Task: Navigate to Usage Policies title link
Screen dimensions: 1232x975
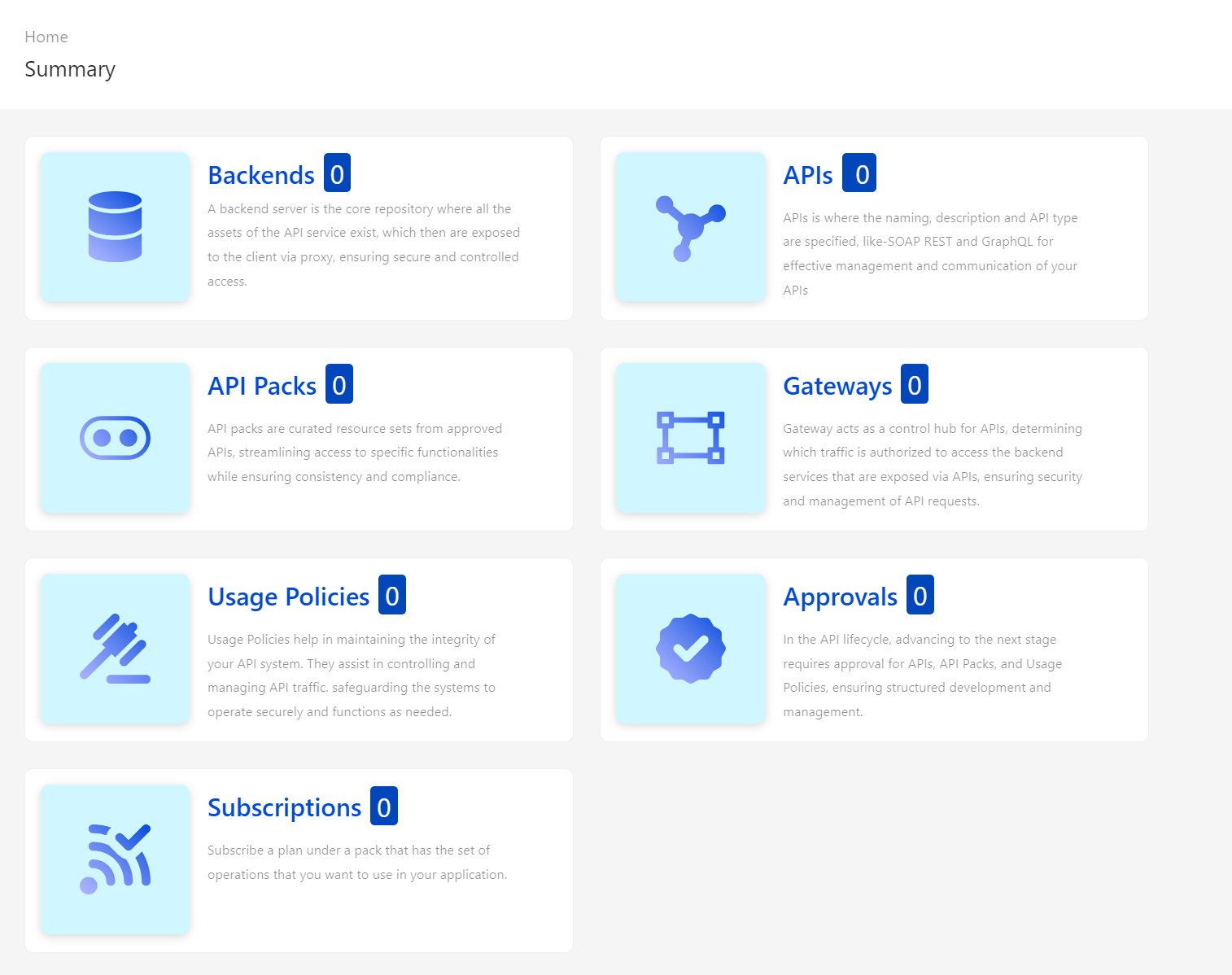Action: [x=289, y=597]
